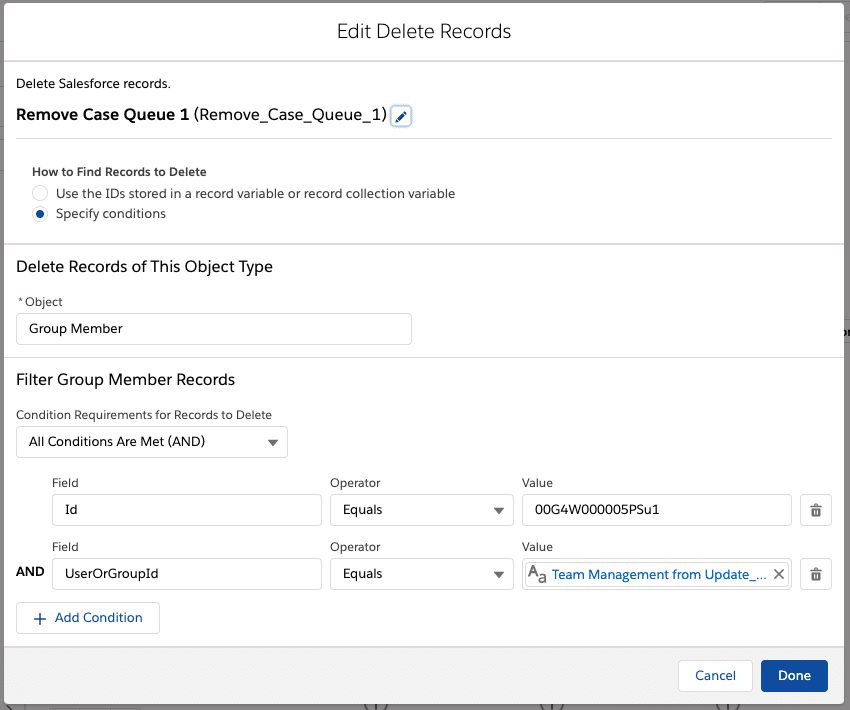
Task: Click the plus icon on Add Condition
Action: [40, 618]
